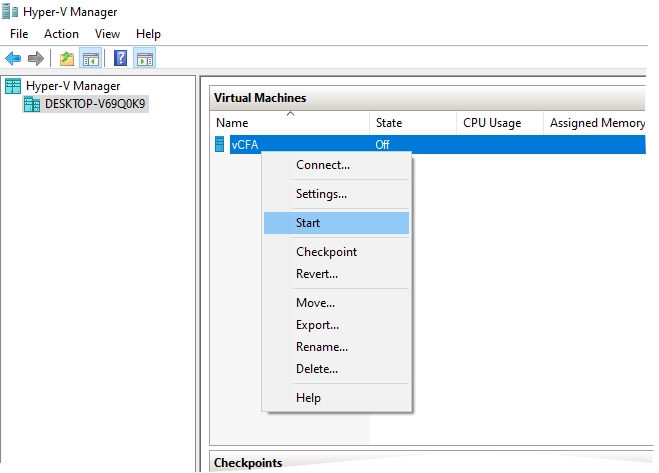Open the Help menu in menu bar
The height and width of the screenshot is (473, 659).
(148, 34)
